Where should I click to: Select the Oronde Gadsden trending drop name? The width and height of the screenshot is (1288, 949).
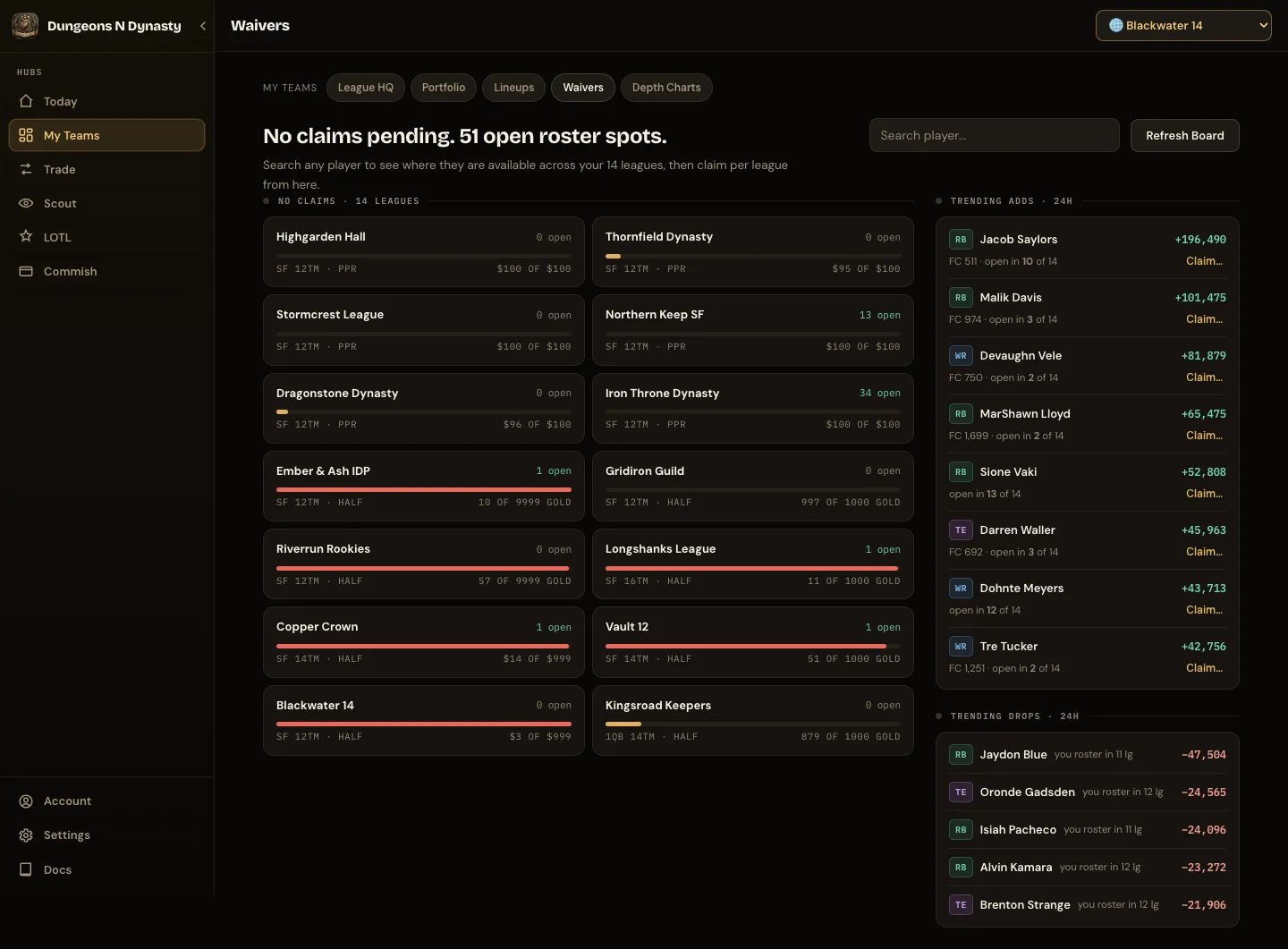(1028, 792)
